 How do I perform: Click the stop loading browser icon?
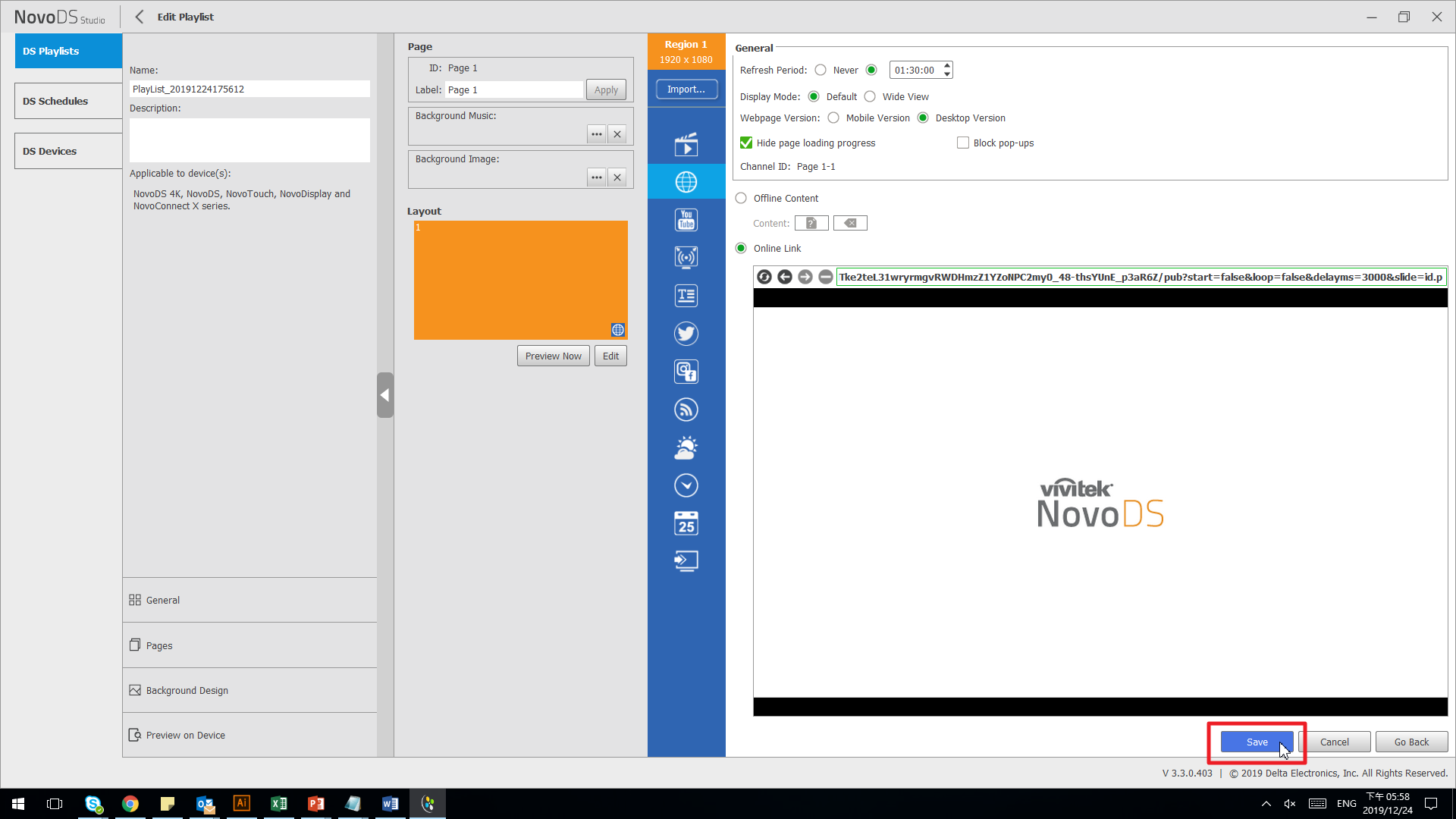[x=826, y=277]
